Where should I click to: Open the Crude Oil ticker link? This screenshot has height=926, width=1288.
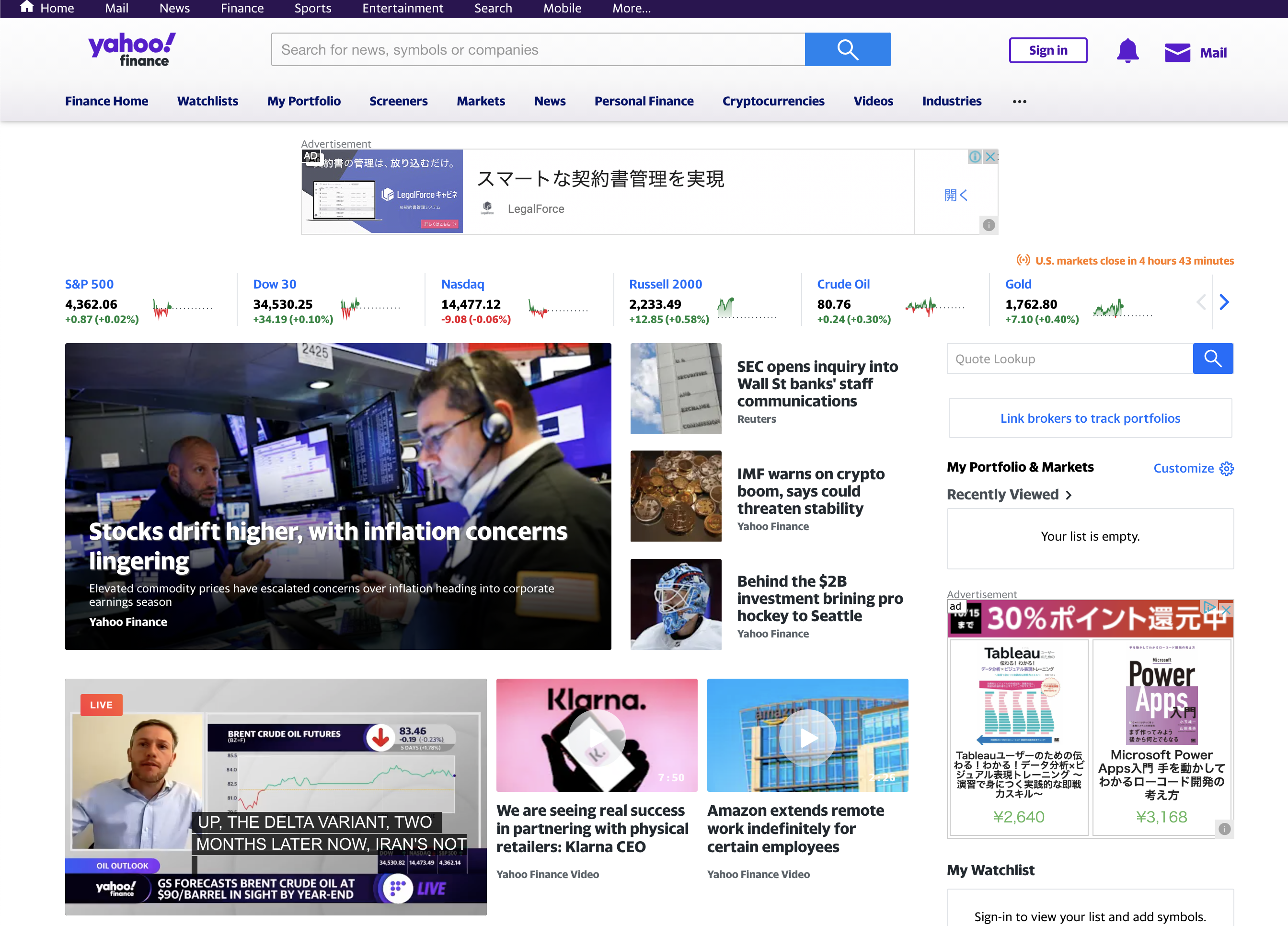(843, 284)
